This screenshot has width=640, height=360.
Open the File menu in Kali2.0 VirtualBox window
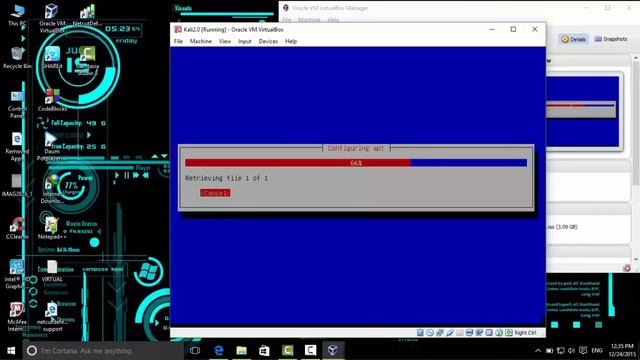click(178, 41)
